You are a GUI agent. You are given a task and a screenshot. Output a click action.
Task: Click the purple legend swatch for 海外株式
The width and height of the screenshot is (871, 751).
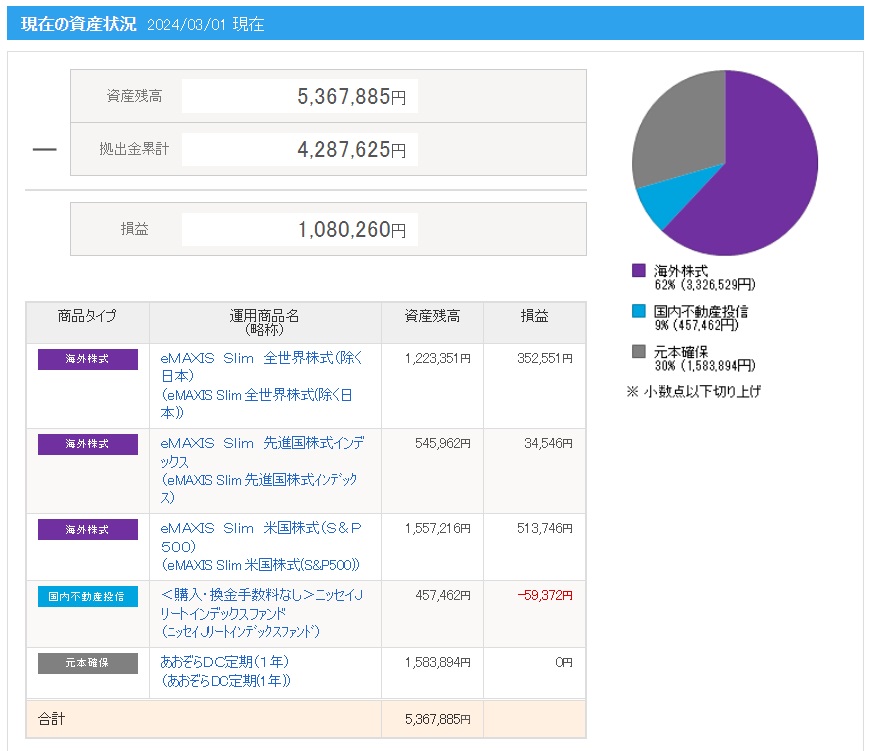[639, 270]
